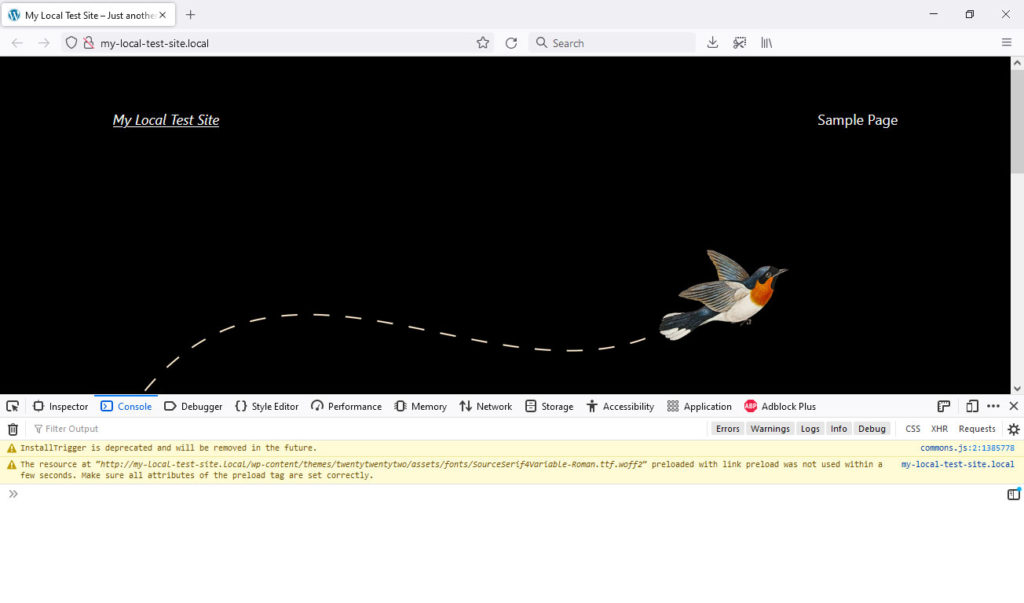Image resolution: width=1024 pixels, height=603 pixels.
Task: Reload the current page
Action: point(511,43)
